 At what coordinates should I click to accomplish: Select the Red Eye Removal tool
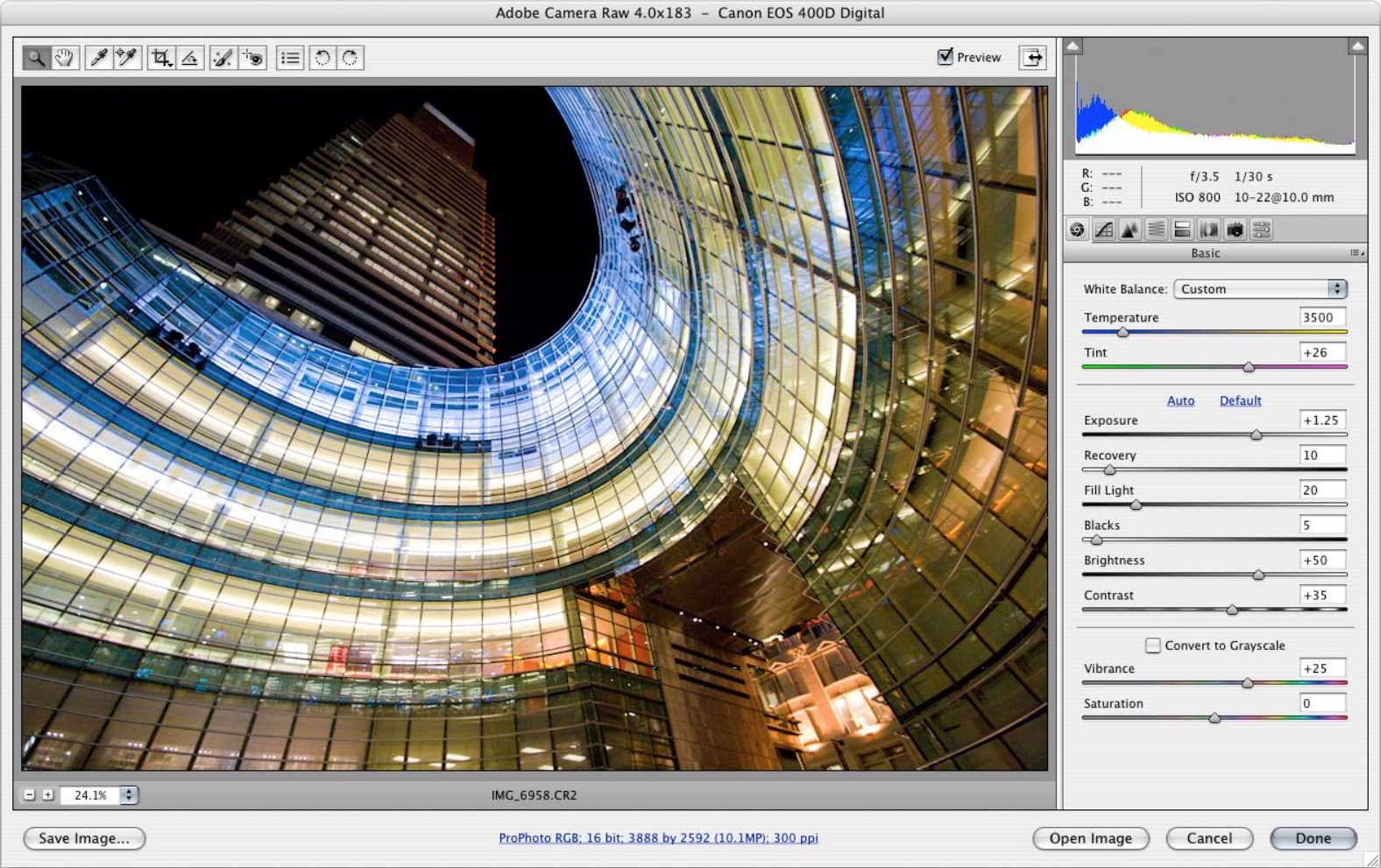tap(252, 58)
